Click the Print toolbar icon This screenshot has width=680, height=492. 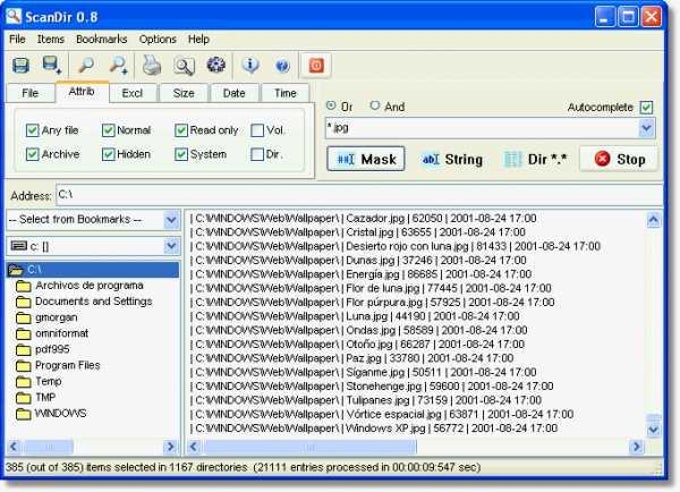151,66
